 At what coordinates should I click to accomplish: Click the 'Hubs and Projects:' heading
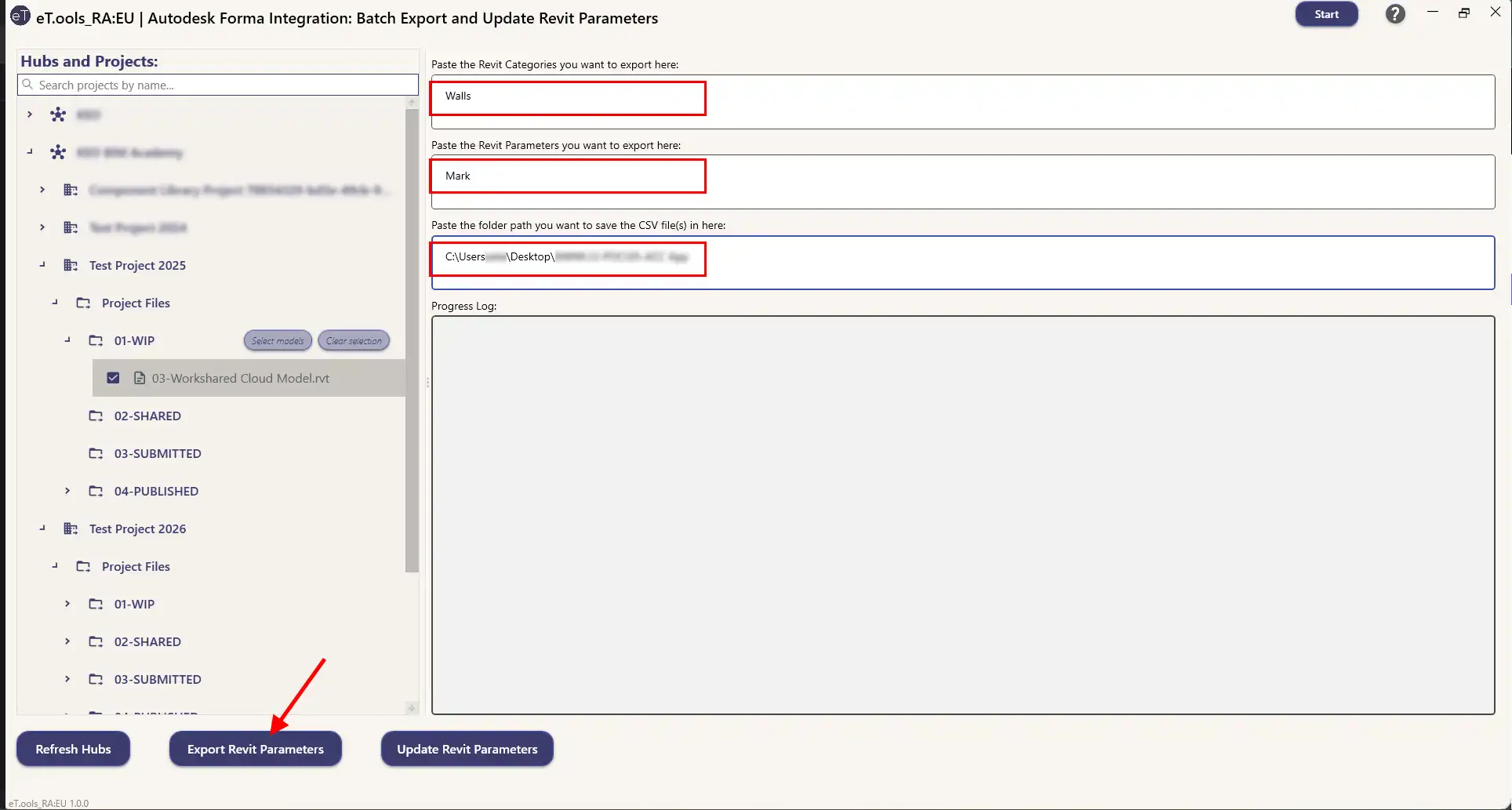[89, 61]
